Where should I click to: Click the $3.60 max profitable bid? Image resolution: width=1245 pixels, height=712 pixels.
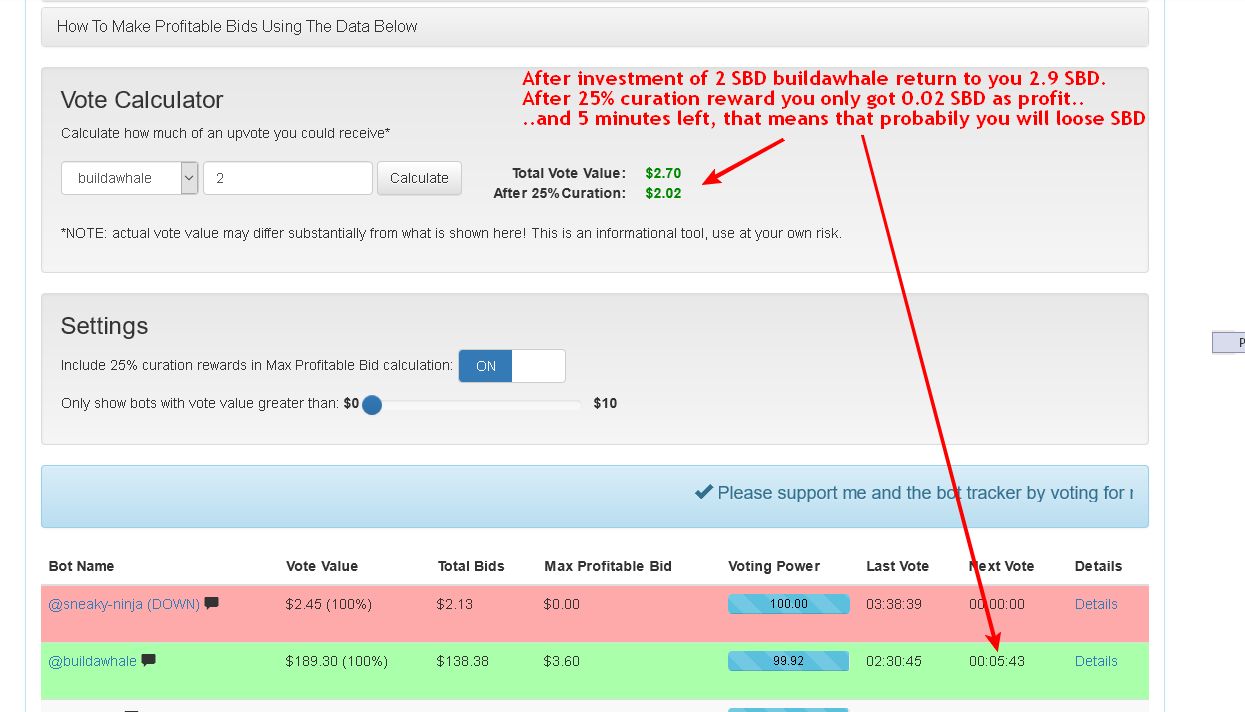[561, 661]
